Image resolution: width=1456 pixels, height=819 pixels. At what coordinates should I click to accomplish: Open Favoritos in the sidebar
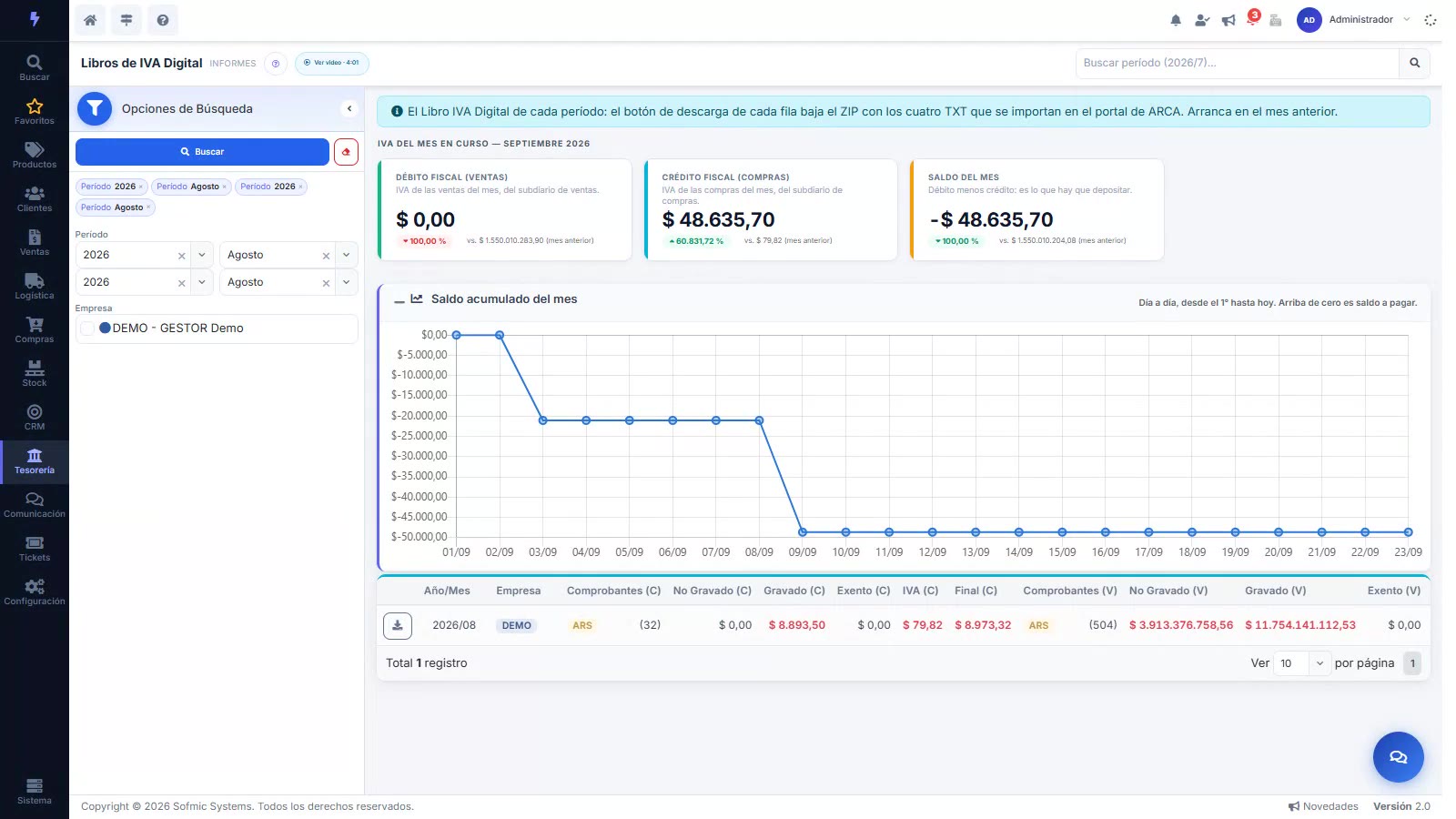35,111
